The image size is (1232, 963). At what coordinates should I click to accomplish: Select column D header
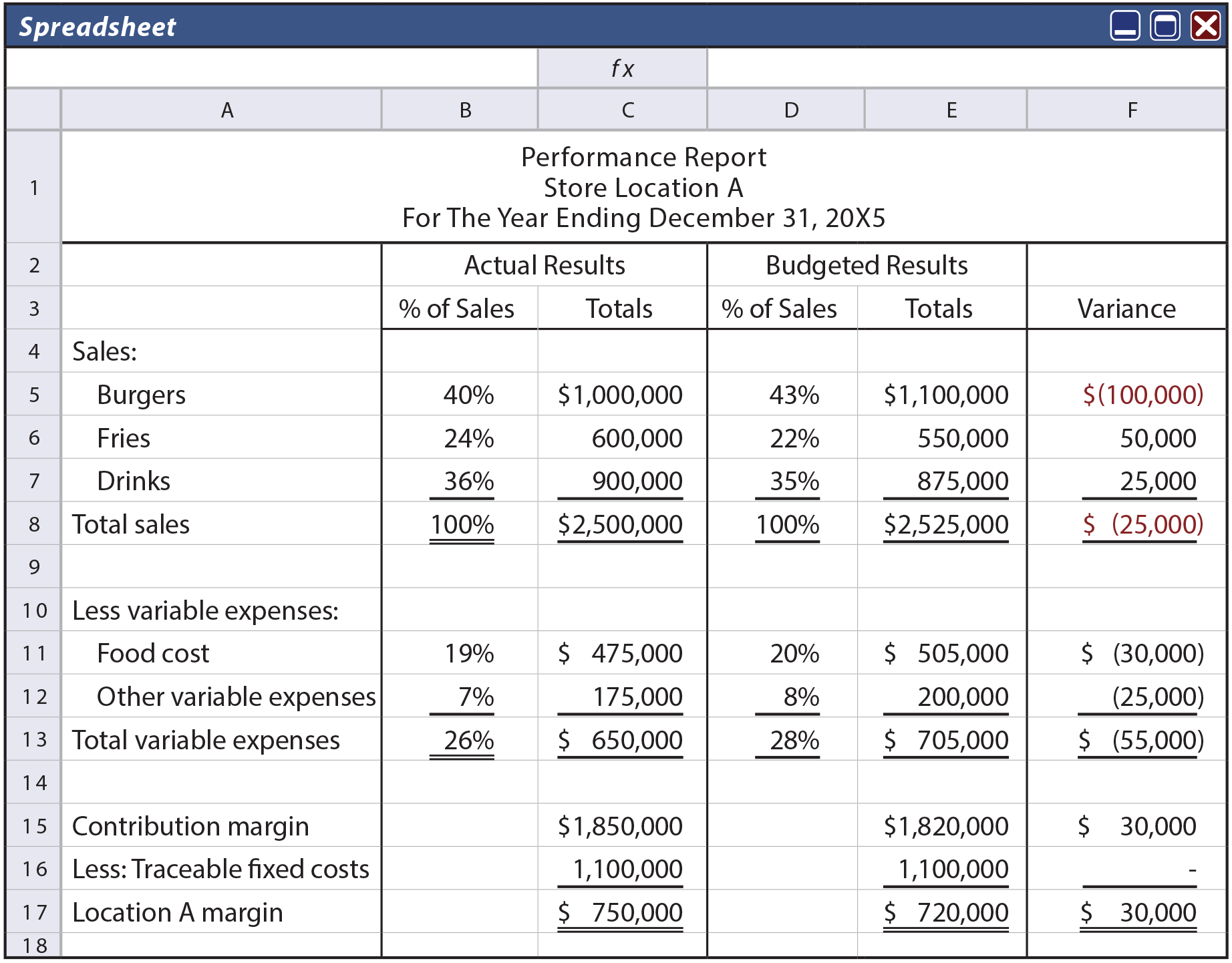(x=786, y=110)
